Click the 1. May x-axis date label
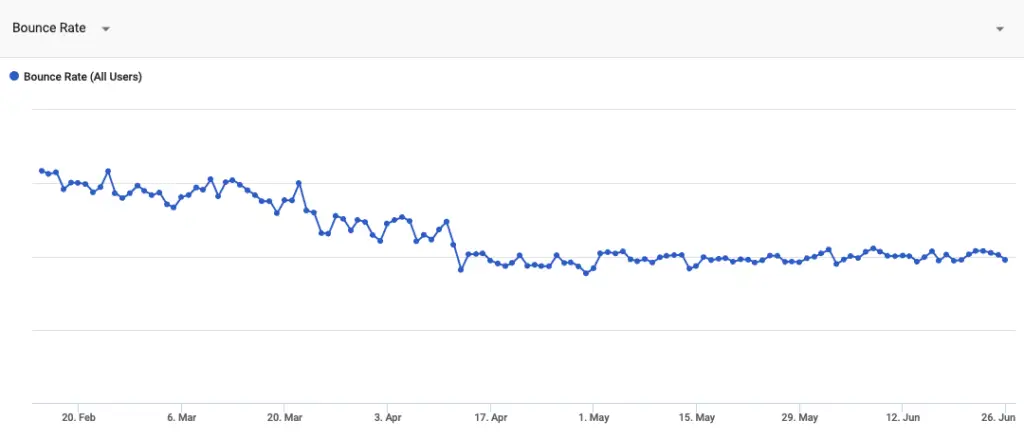Image resolution: width=1024 pixels, height=439 pixels. tap(593, 417)
